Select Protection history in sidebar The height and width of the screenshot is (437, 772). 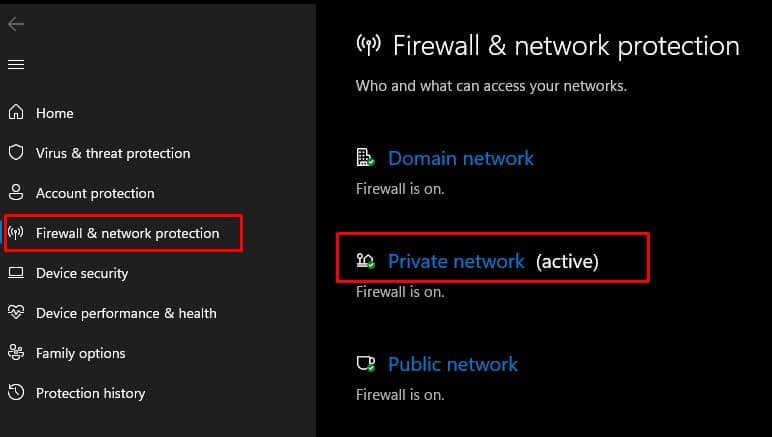coord(91,393)
